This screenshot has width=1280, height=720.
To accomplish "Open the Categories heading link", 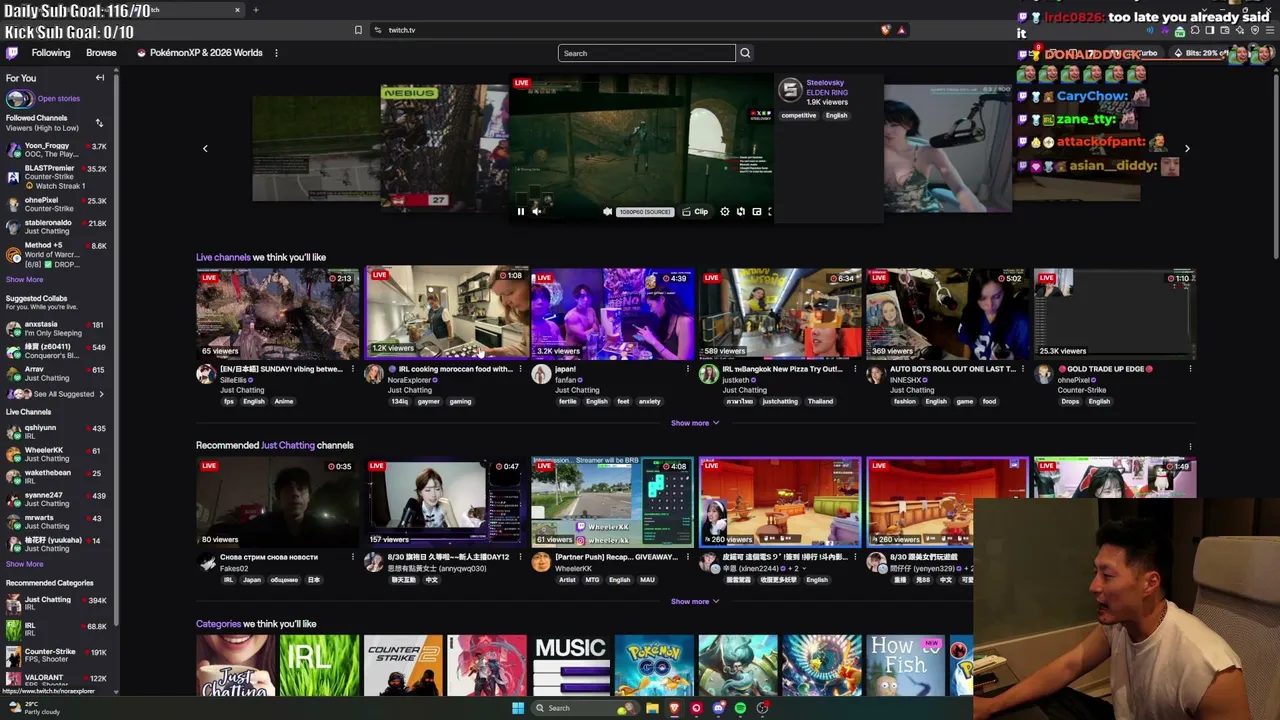I will click(x=218, y=624).
